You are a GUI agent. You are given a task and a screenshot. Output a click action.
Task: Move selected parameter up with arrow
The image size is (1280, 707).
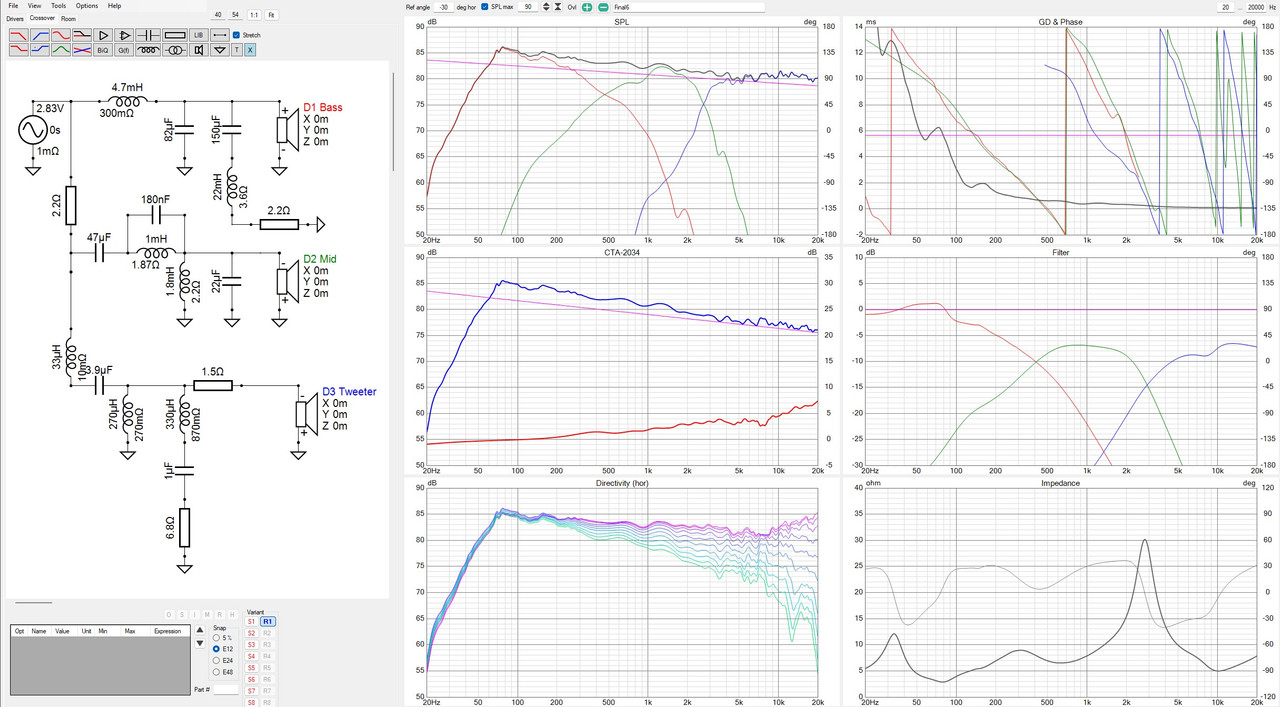[200, 630]
